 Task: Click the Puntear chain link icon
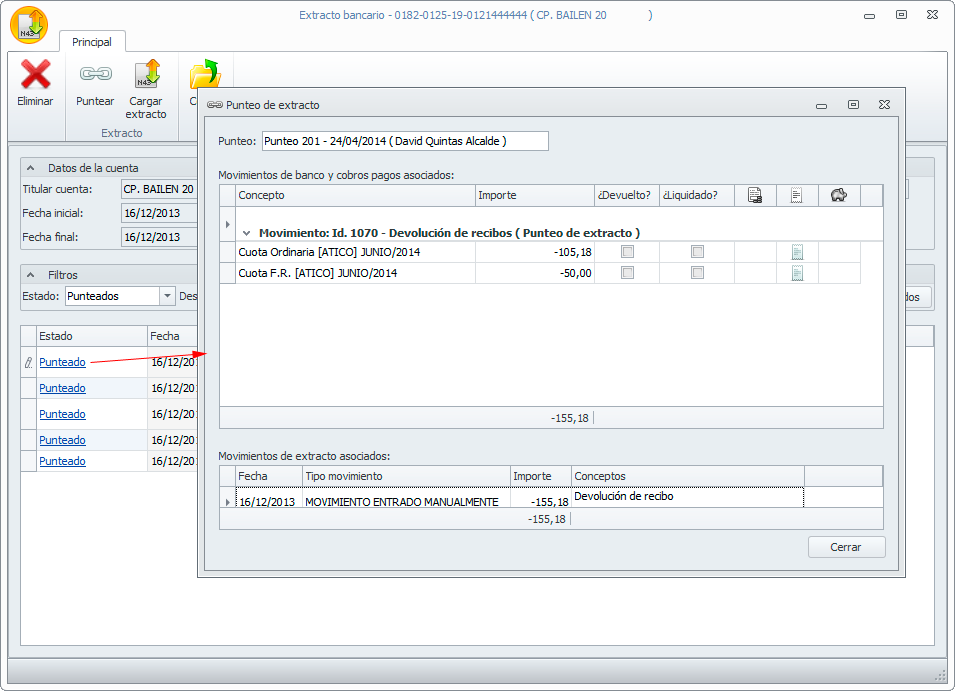click(x=95, y=75)
